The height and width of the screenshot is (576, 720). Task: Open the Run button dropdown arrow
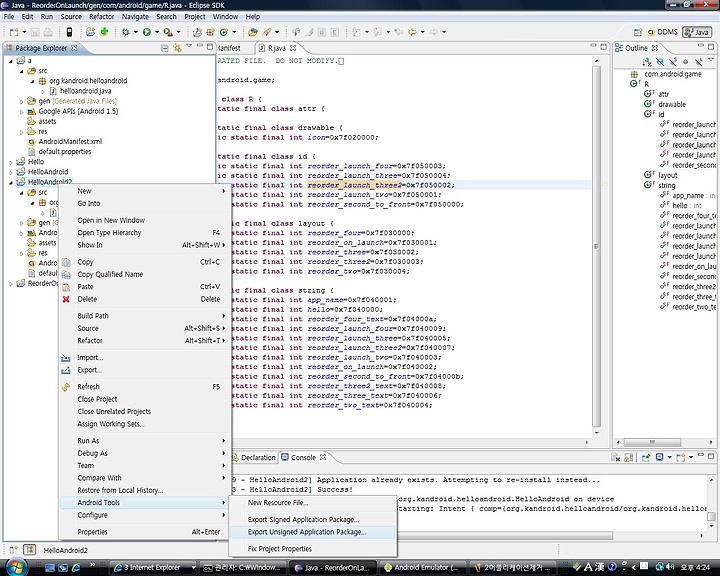point(157,32)
